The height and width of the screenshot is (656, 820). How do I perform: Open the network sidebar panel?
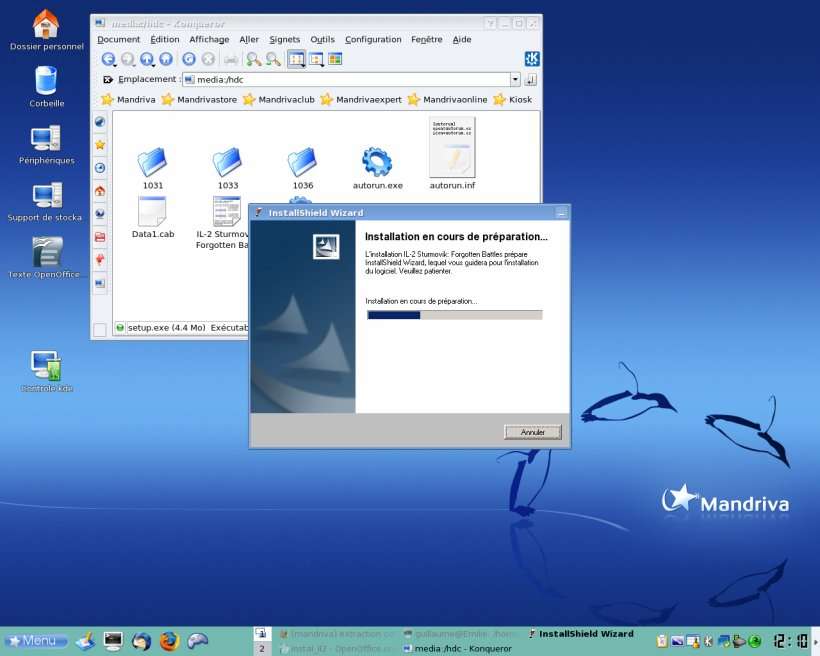click(x=100, y=213)
